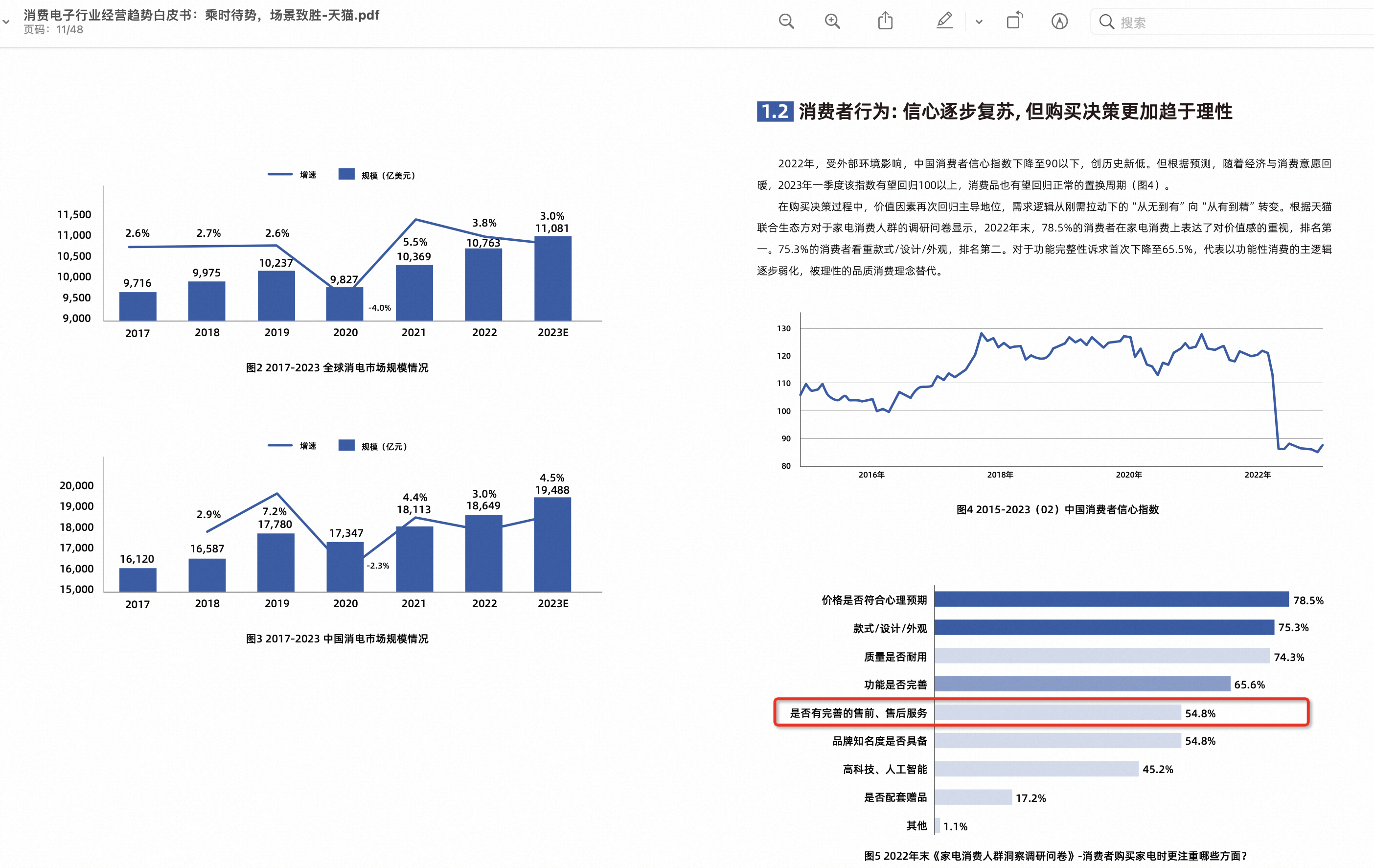The width and height of the screenshot is (1374, 868).
Task: Click the zoom in magnifier icon
Action: [832, 22]
